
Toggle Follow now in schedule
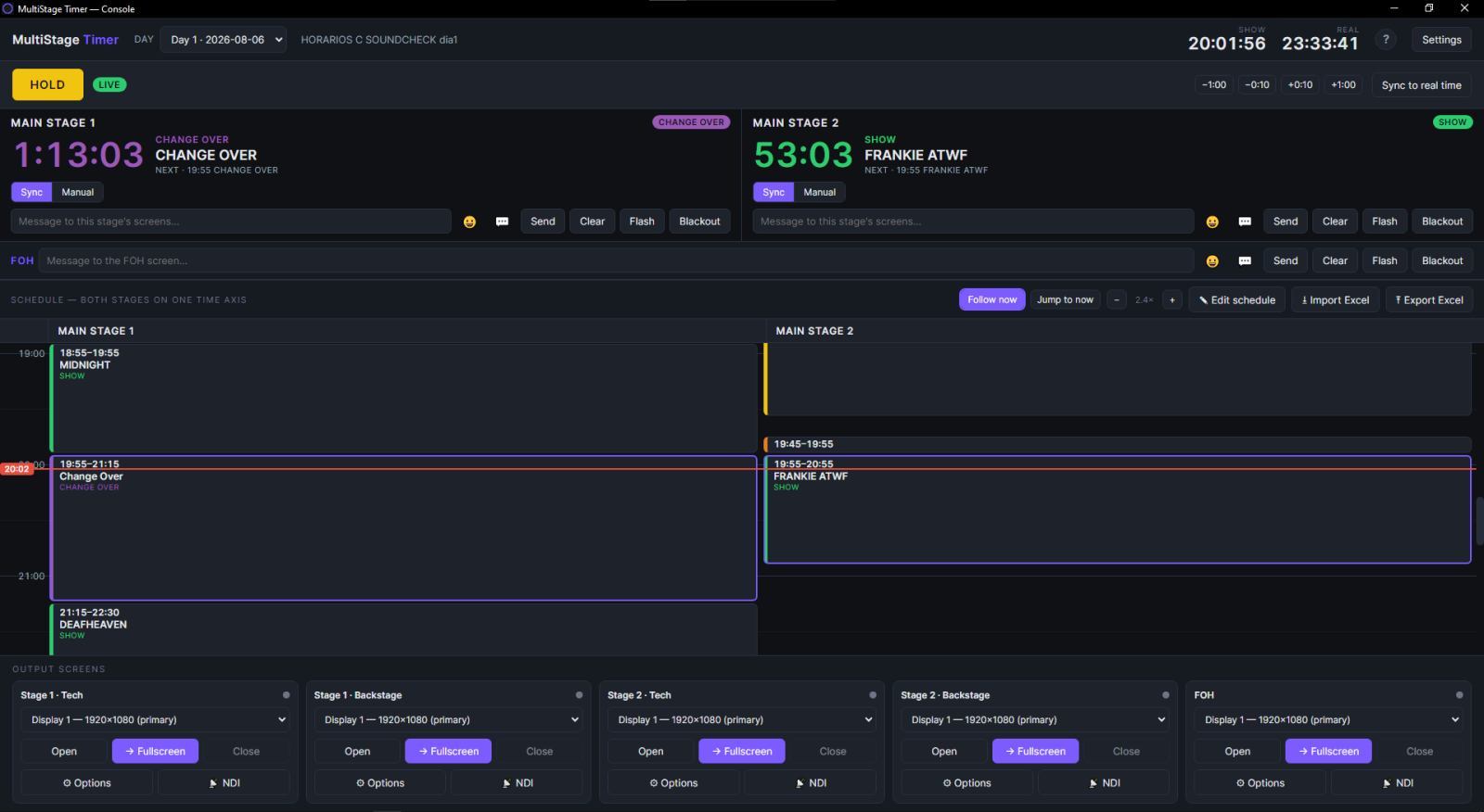(991, 299)
